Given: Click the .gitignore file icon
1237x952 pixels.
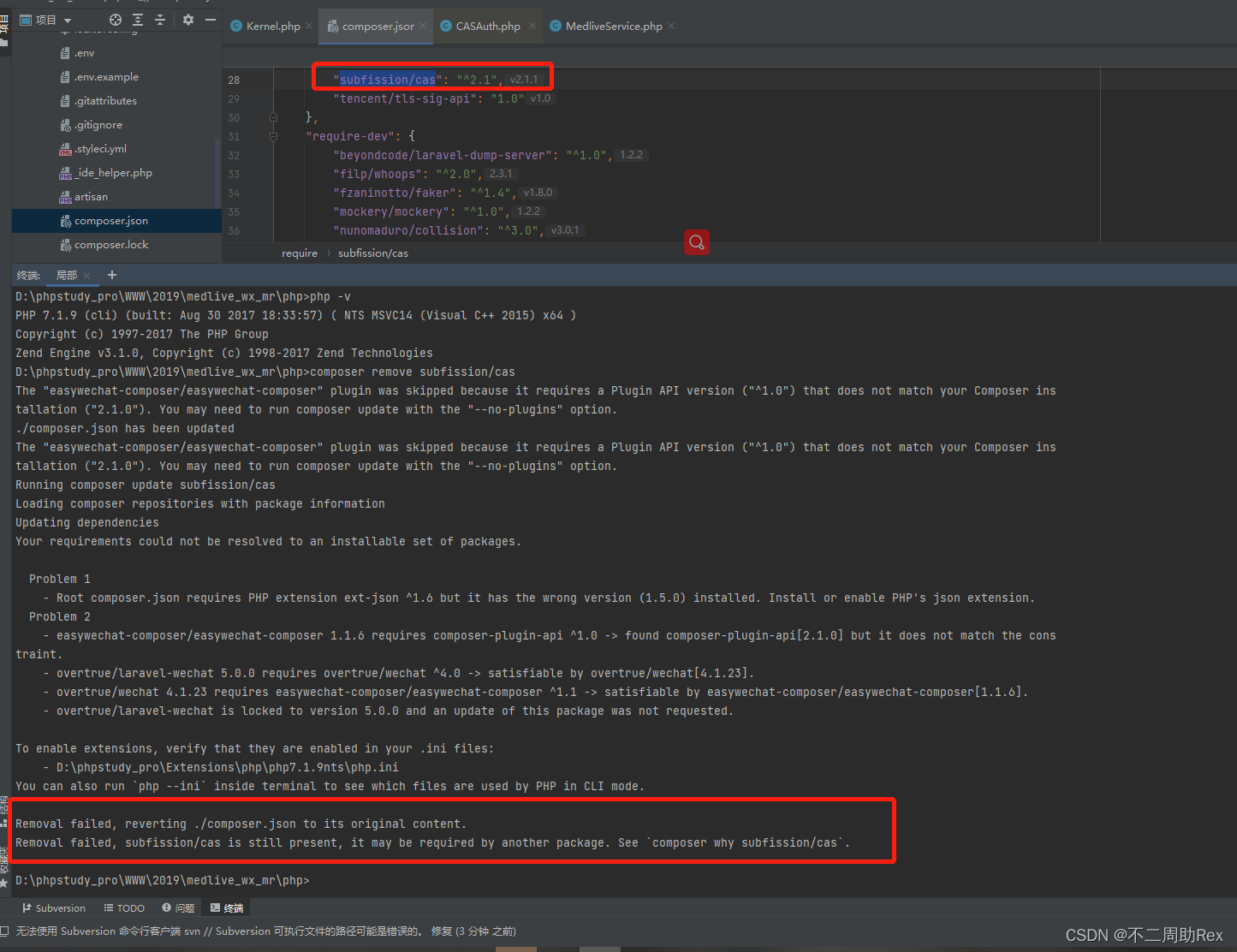Looking at the screenshot, I should point(65,125).
